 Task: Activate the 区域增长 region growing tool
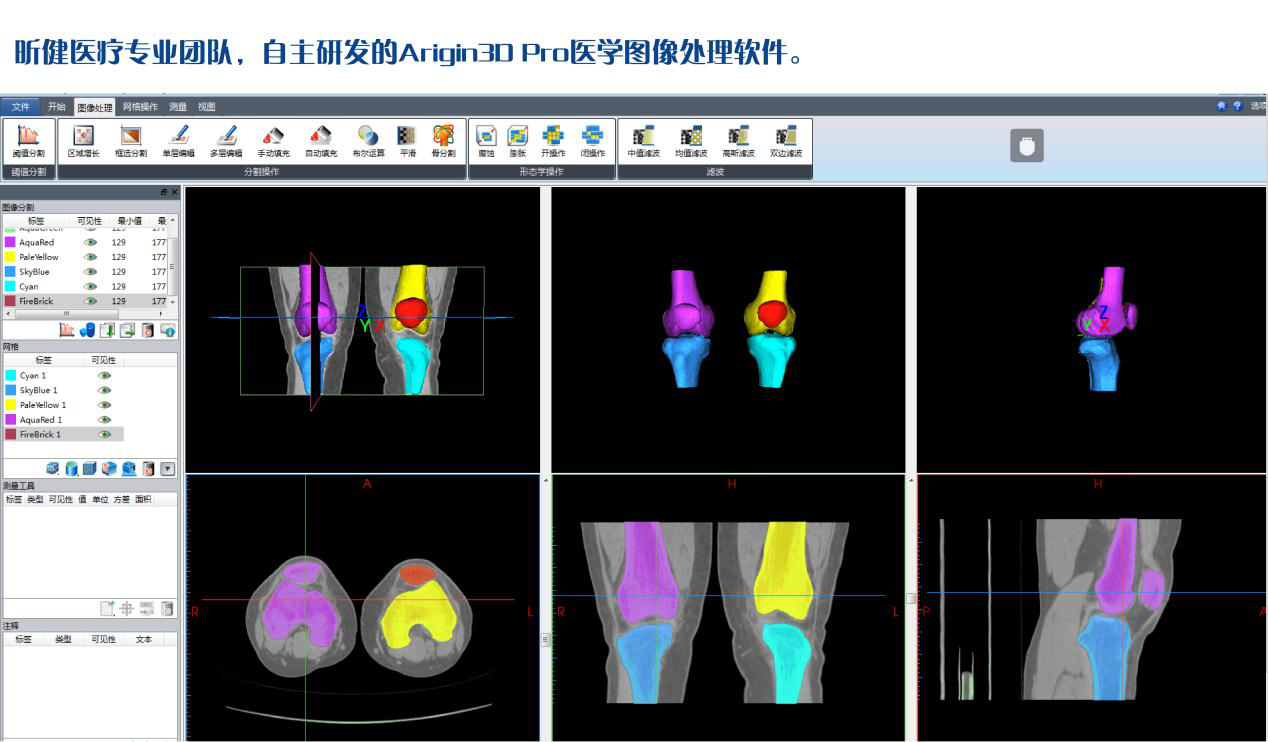click(x=83, y=141)
